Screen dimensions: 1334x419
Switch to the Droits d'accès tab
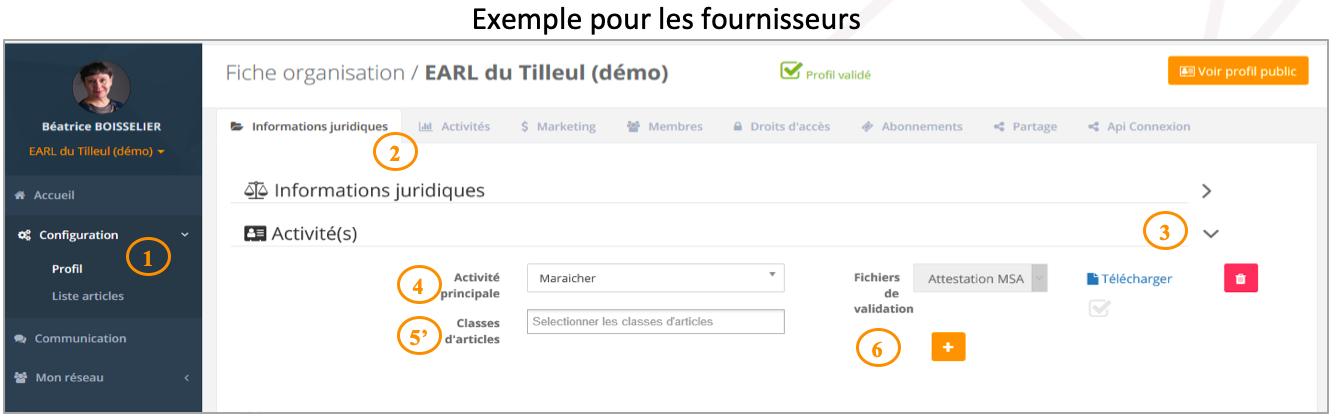[781, 127]
